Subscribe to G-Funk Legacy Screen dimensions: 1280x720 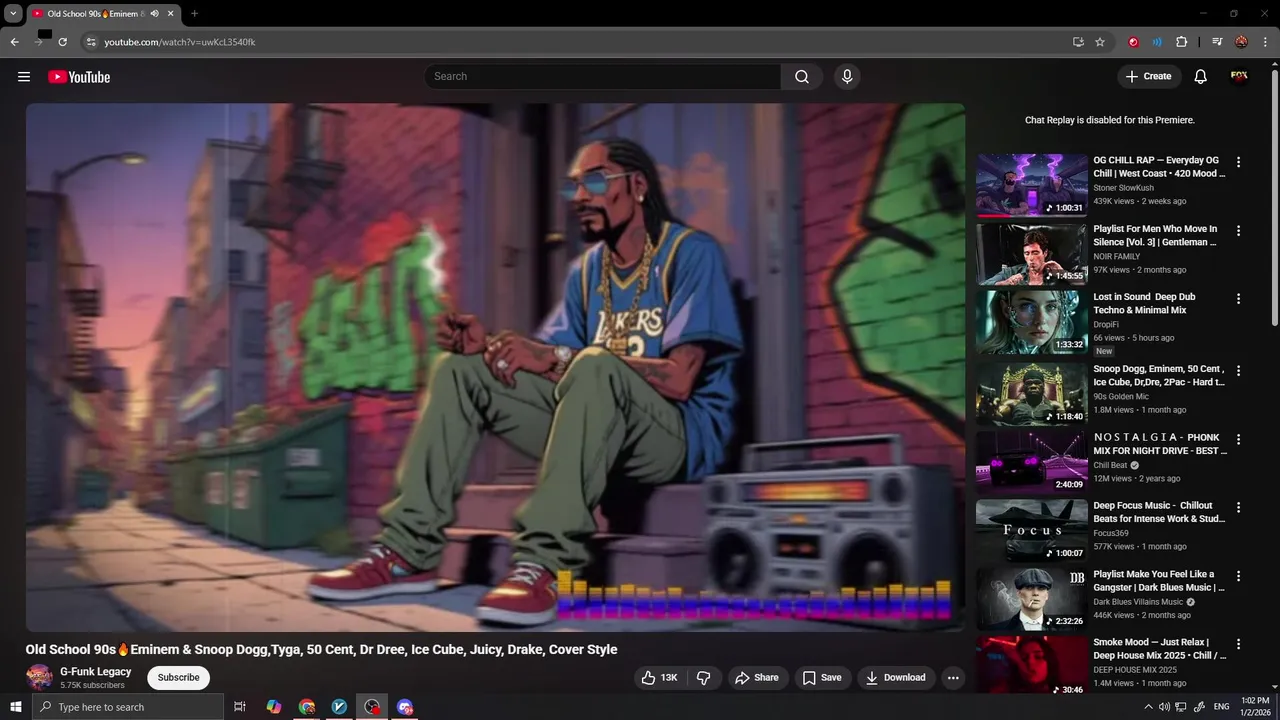coord(178,677)
